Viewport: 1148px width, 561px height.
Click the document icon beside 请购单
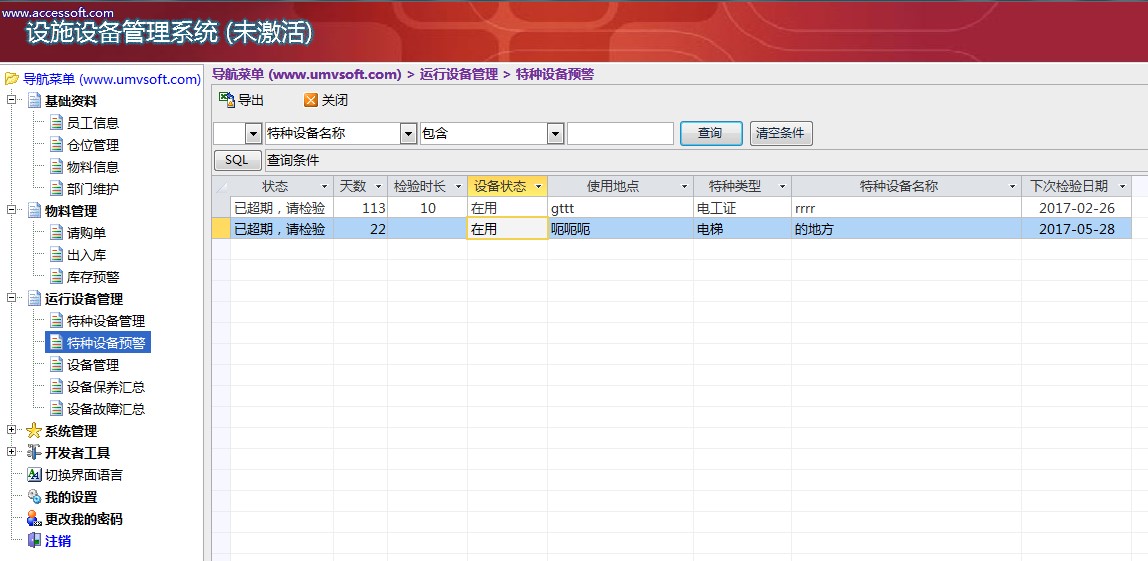(56, 233)
